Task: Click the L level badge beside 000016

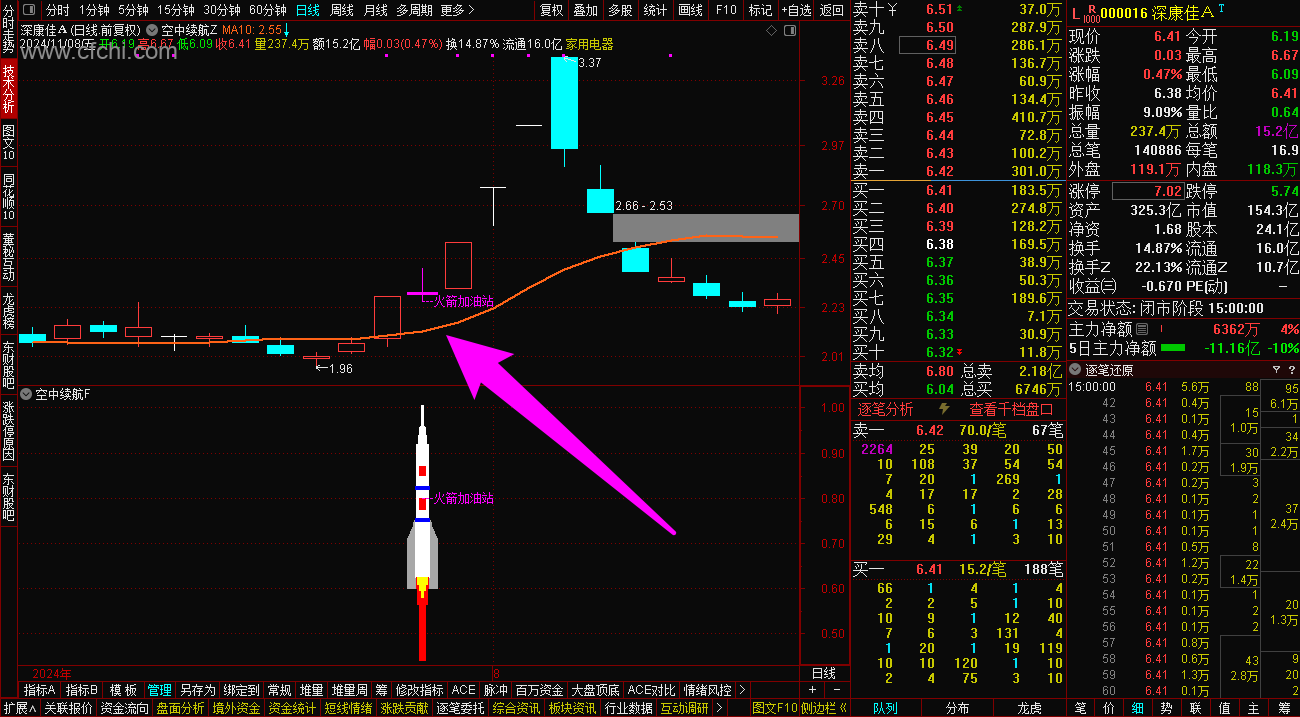Action: (1076, 13)
